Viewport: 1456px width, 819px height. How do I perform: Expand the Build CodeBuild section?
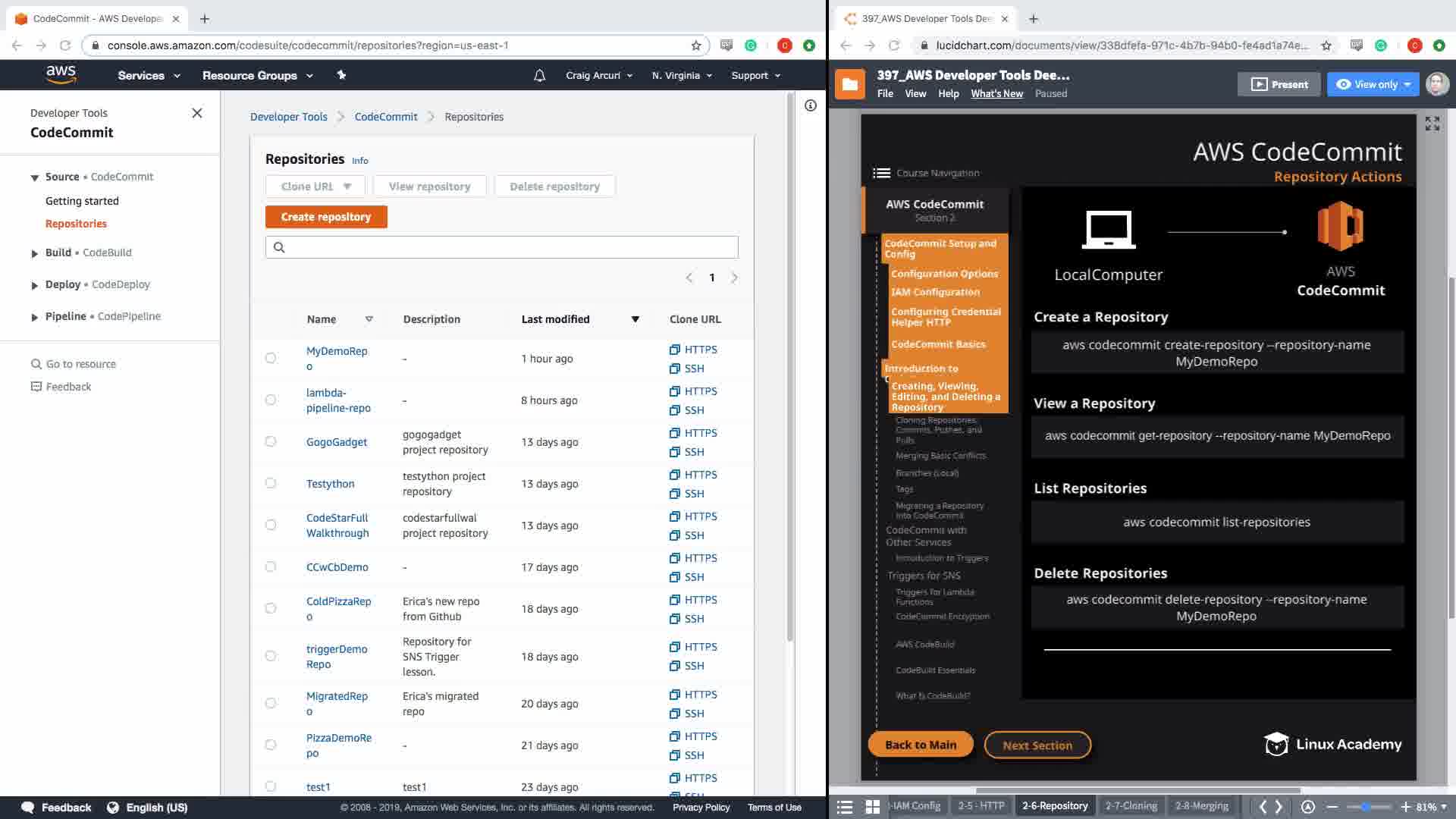pyautogui.click(x=35, y=253)
